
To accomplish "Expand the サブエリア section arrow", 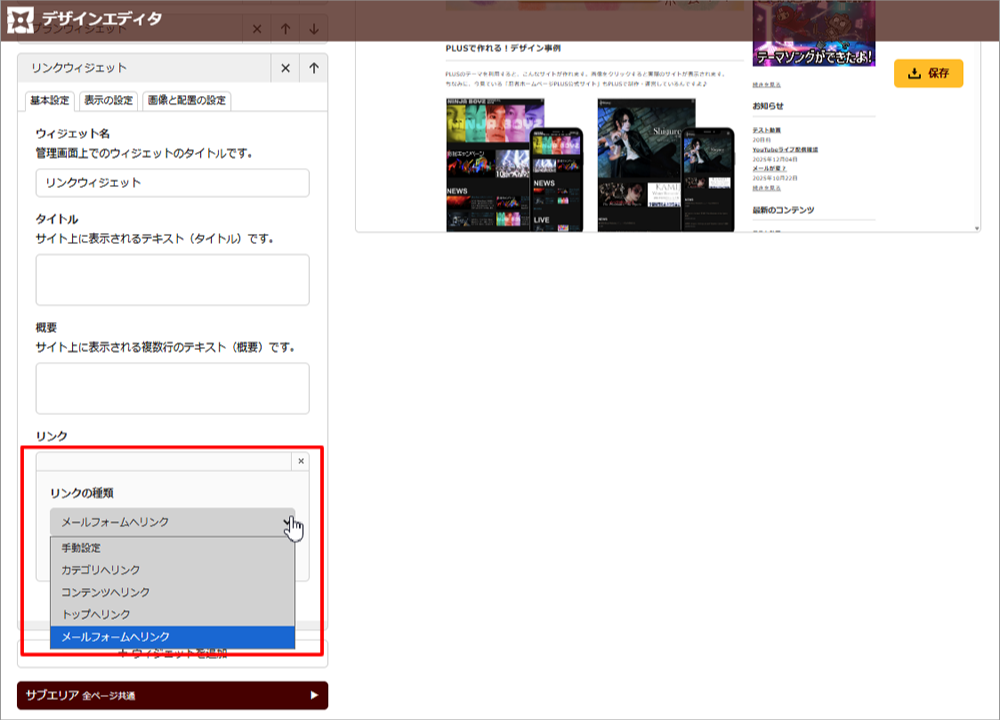I will coord(314,695).
